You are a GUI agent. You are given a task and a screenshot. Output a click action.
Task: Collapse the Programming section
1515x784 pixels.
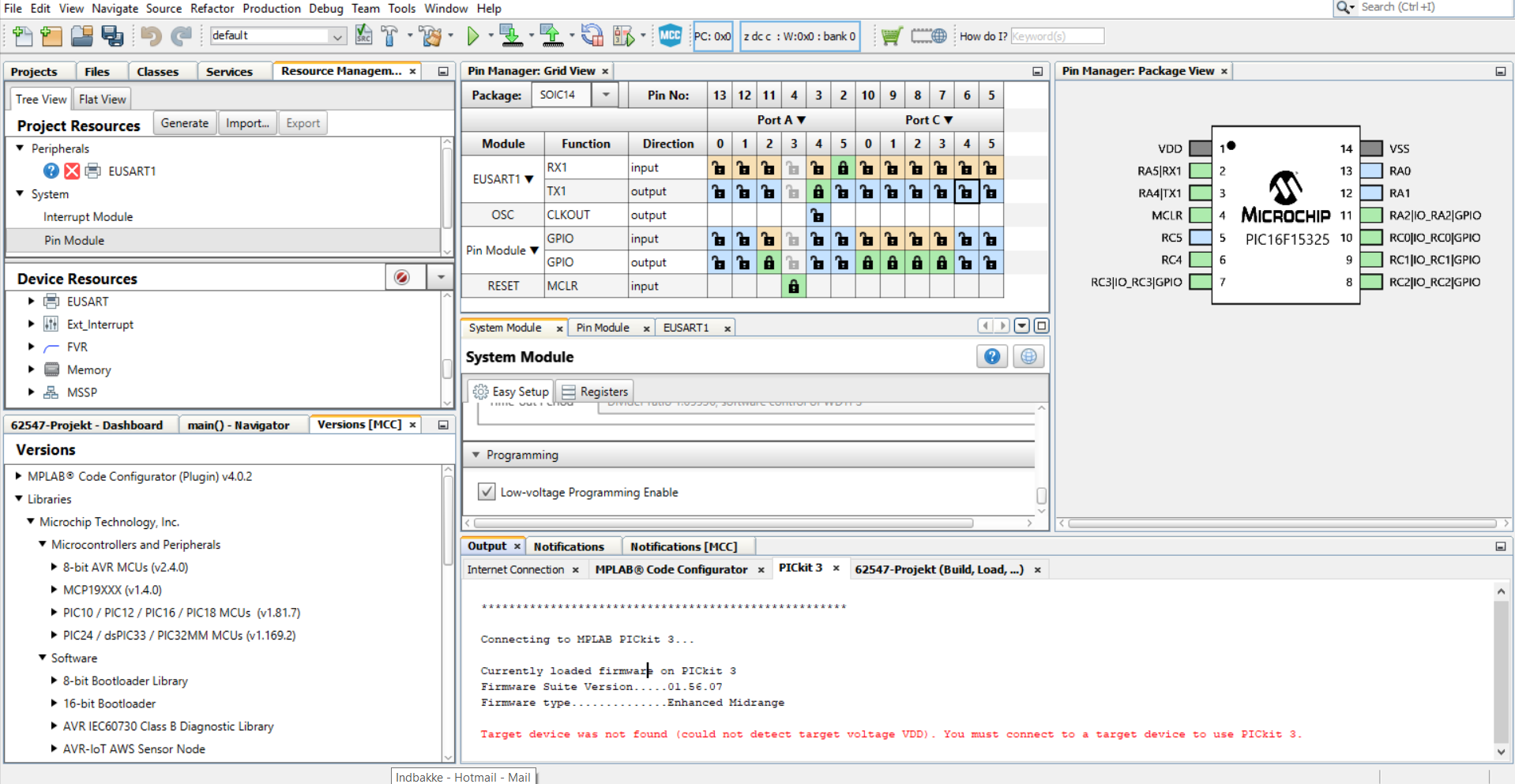point(476,455)
